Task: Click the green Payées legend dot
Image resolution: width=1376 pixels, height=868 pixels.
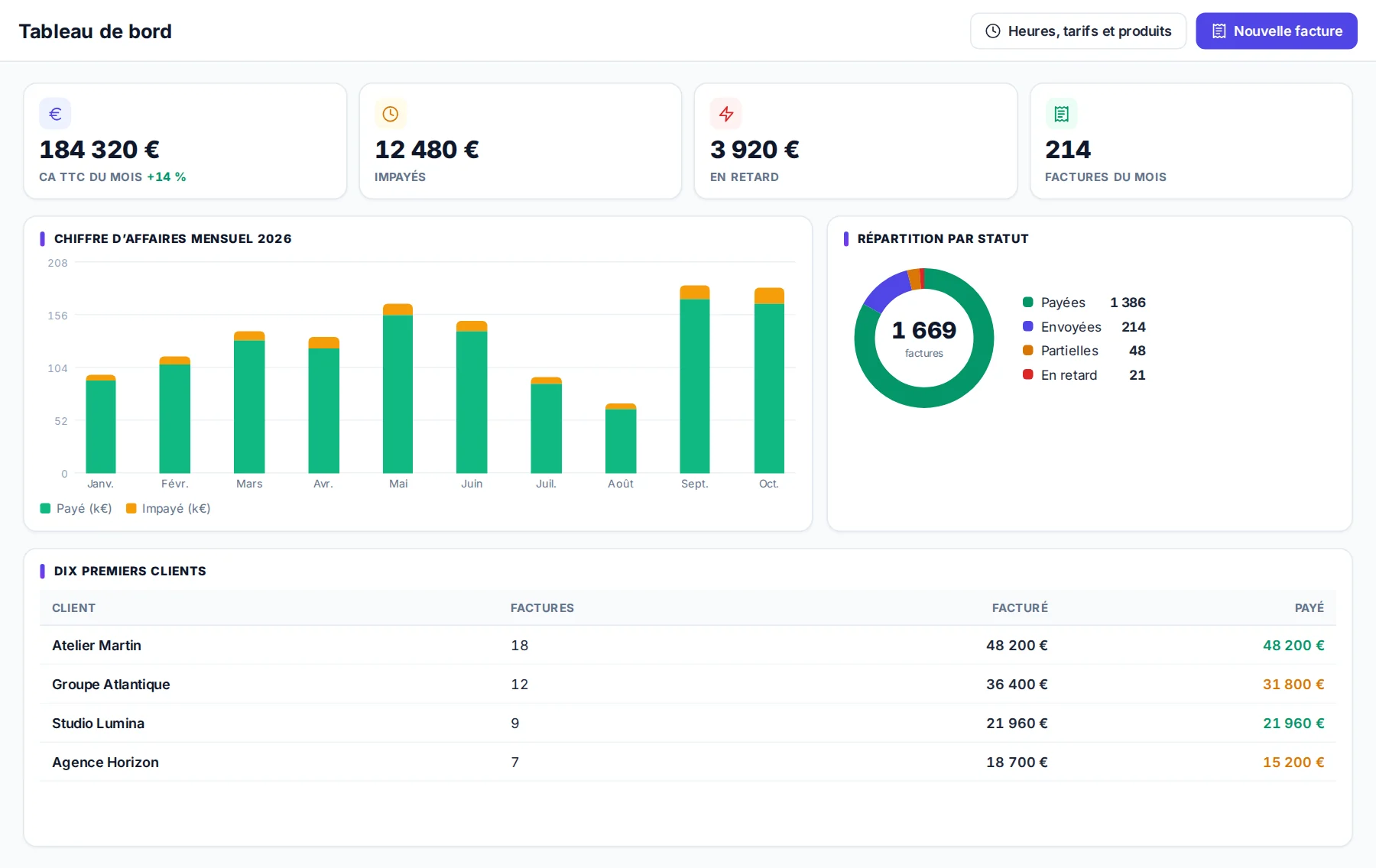Action: [1028, 303]
